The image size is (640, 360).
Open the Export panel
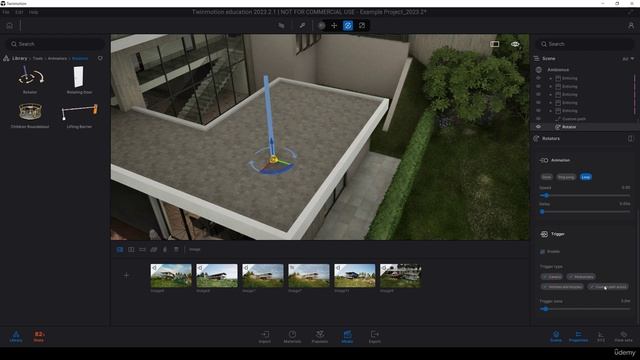(x=375, y=336)
